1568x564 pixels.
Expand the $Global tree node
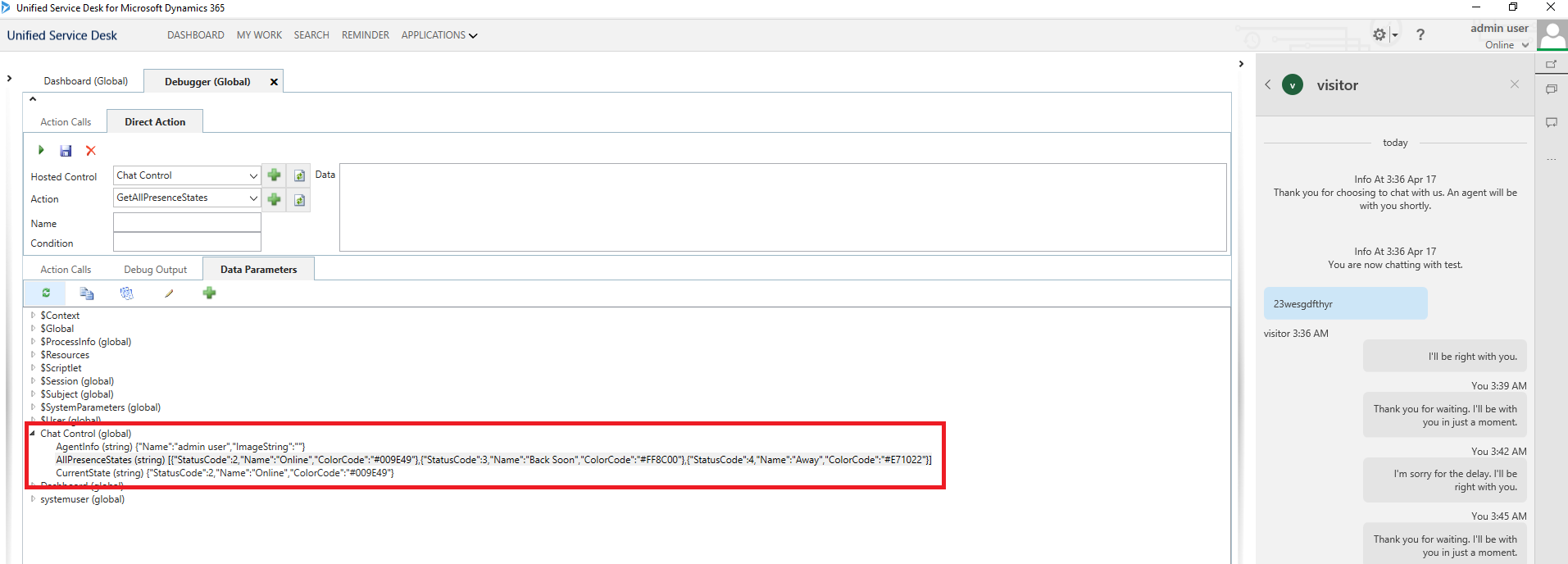click(33, 328)
